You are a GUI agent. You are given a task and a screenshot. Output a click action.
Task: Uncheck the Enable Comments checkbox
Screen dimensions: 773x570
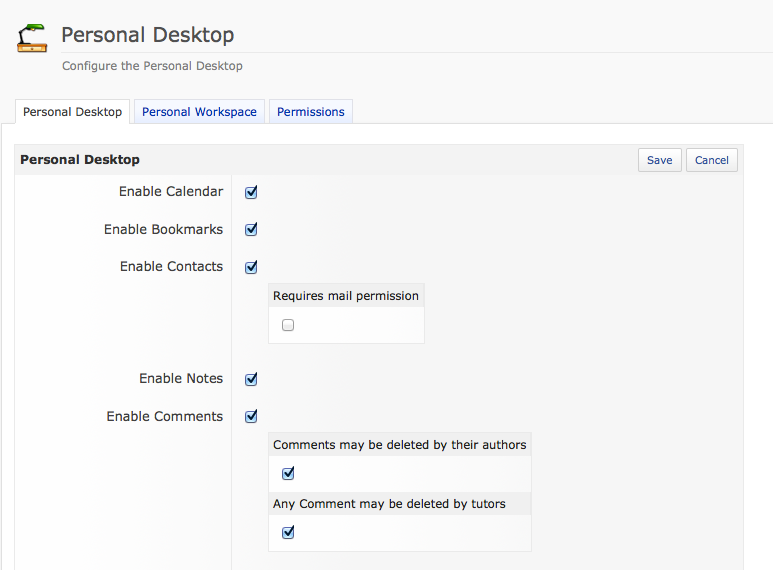251,416
